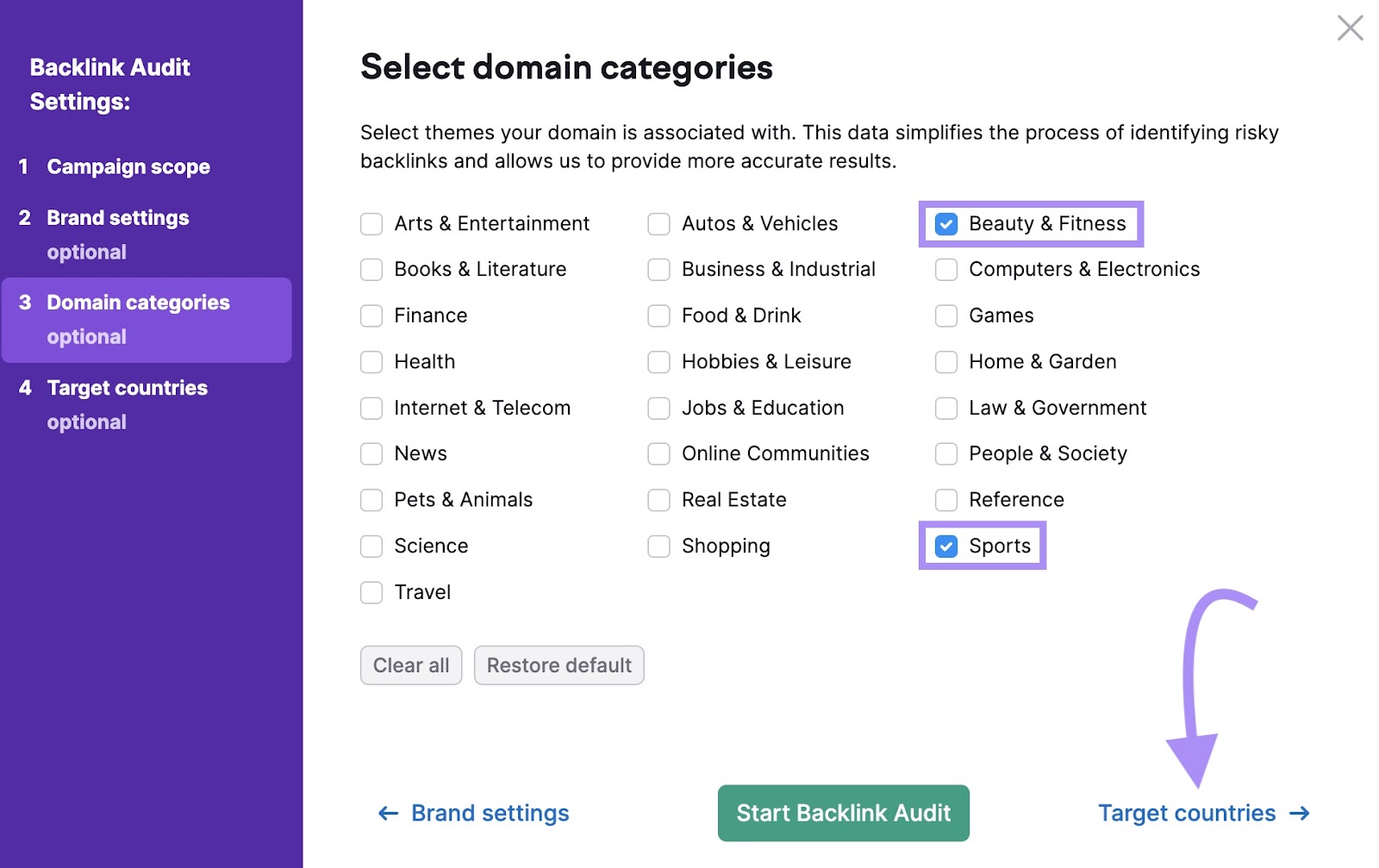Click the forward arrow next to Target countries
The width and height of the screenshot is (1379, 868).
coord(1298,813)
